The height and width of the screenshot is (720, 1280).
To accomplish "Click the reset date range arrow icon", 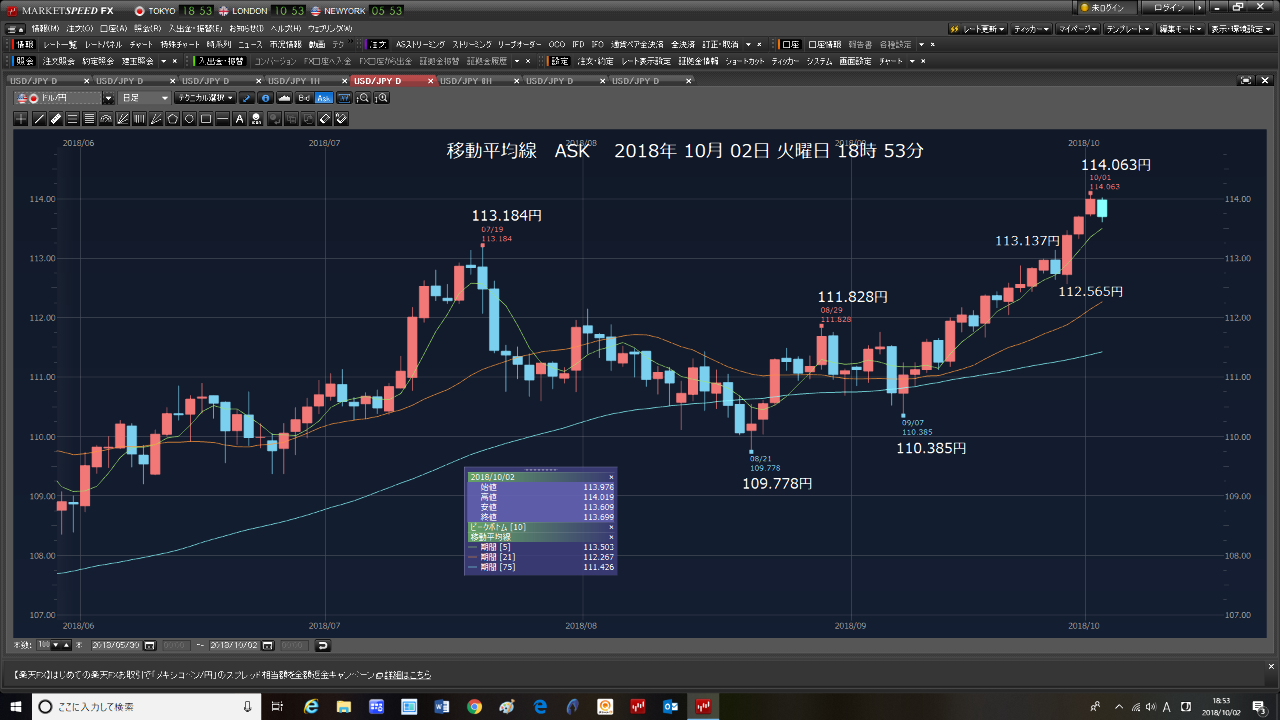I will click(x=323, y=645).
